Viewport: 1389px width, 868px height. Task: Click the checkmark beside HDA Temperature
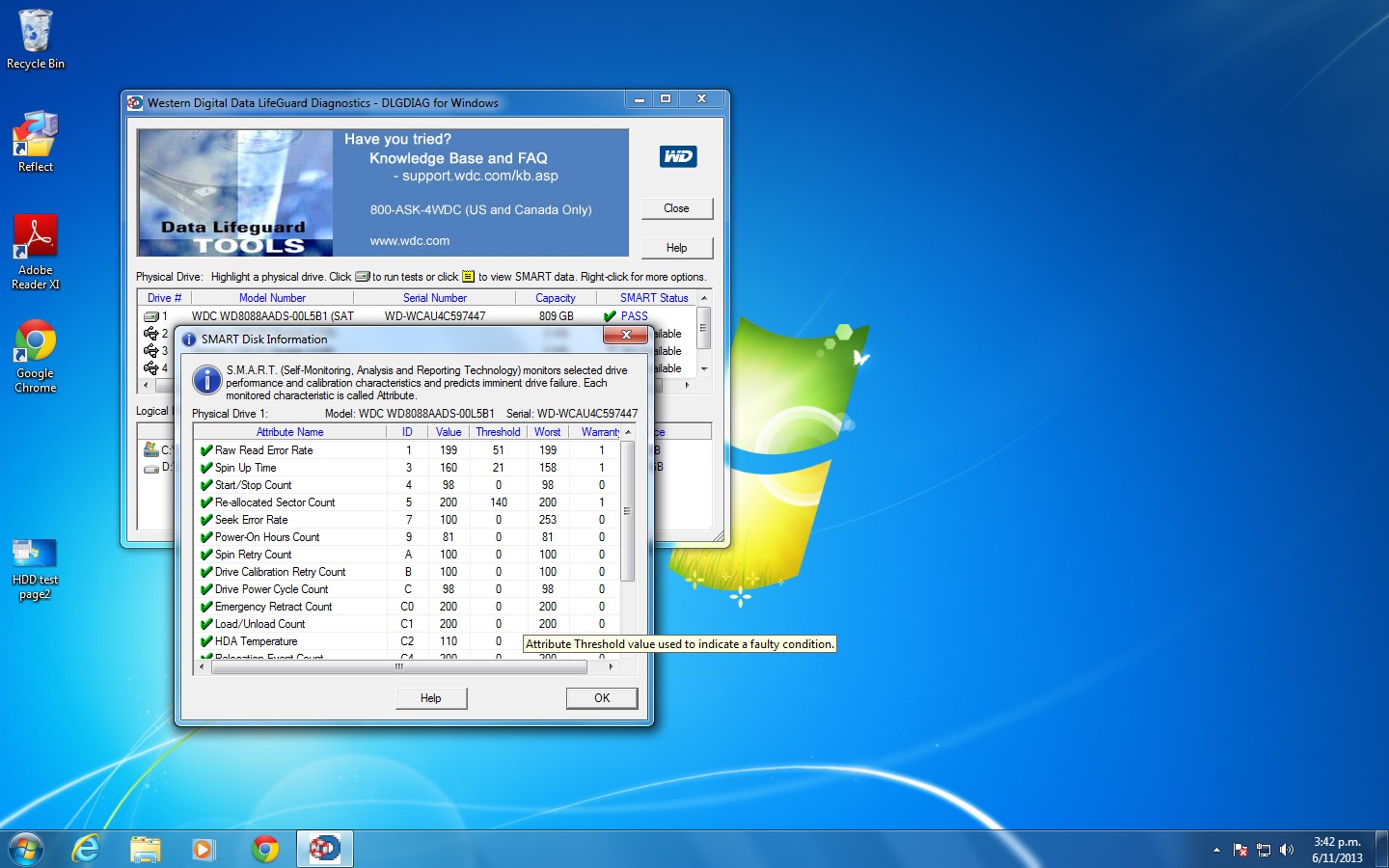tap(205, 641)
